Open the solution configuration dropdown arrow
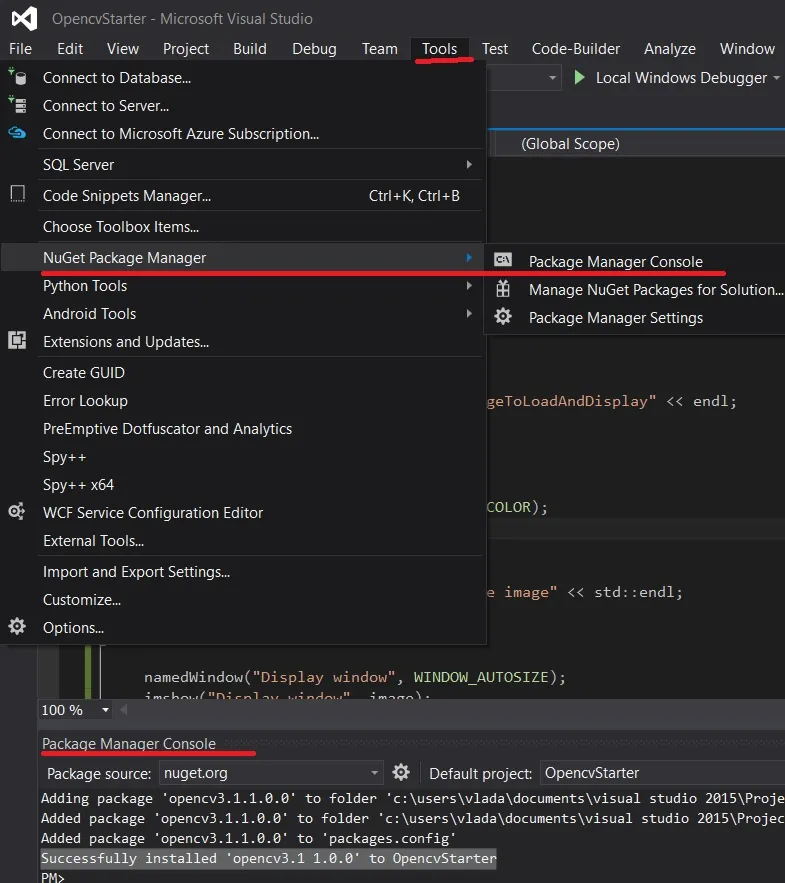785x883 pixels. [552, 78]
